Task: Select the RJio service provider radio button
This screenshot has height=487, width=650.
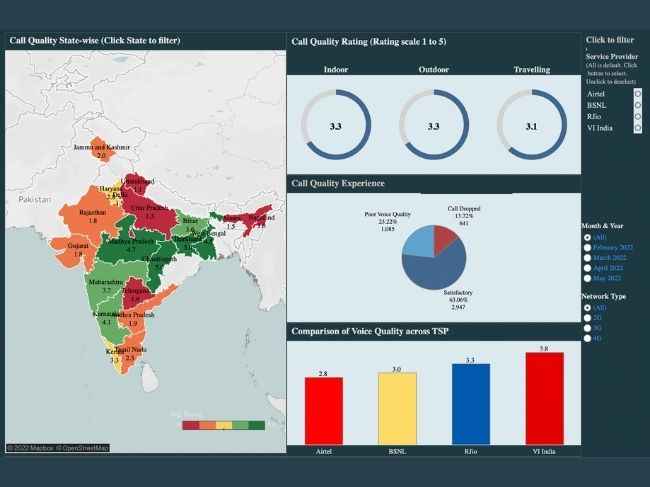Action: (638, 116)
